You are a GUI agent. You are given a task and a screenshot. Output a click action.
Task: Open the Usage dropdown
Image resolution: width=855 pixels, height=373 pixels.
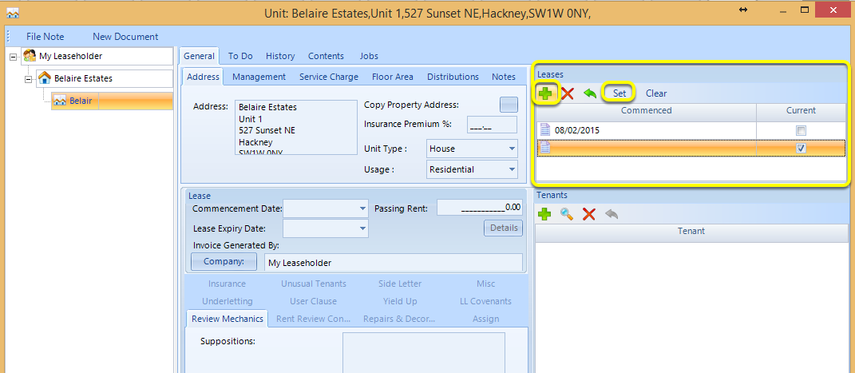511,170
